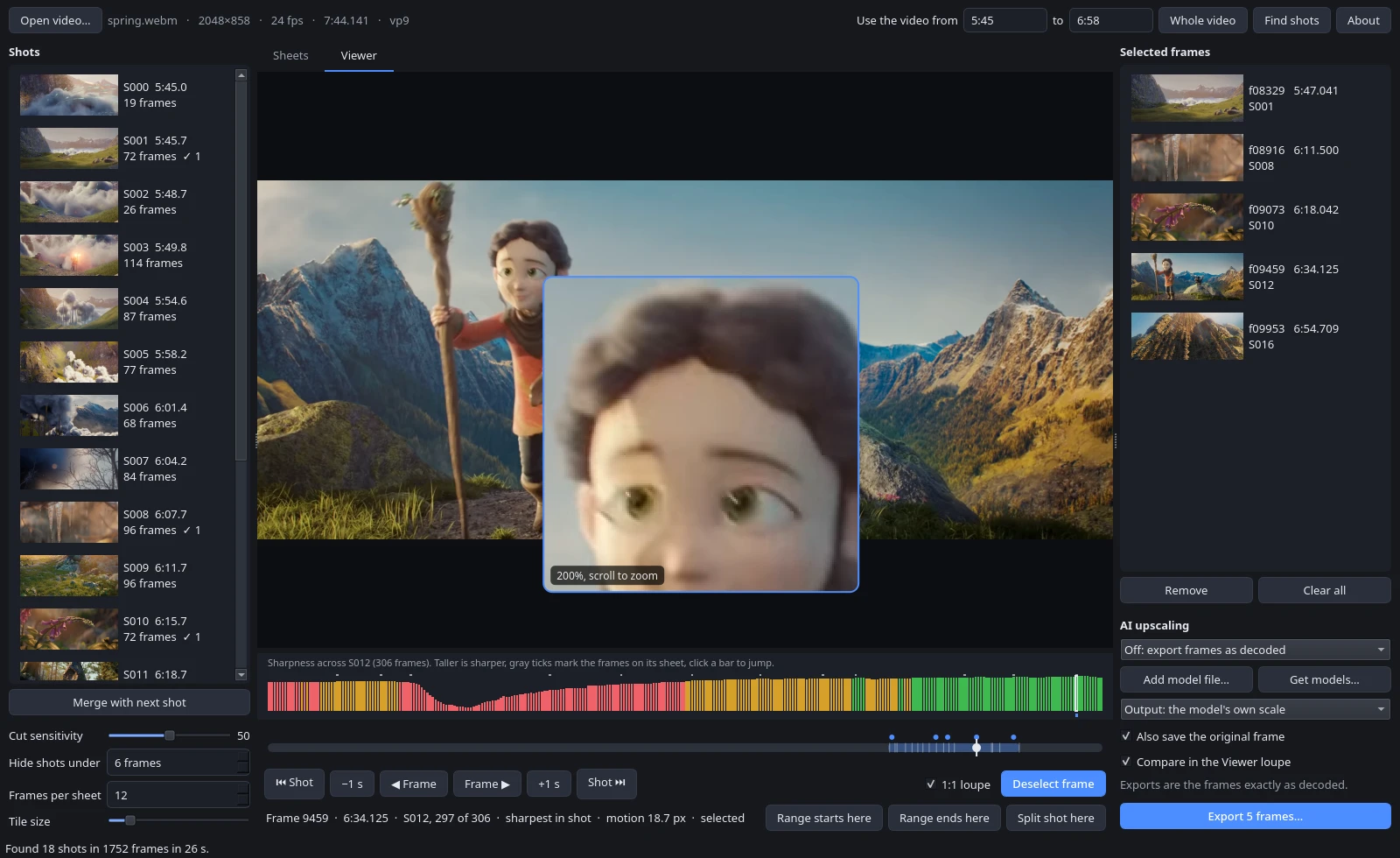Select frame f09459 thumbnail in Selected frames
Image resolution: width=1400 pixels, height=858 pixels.
[1187, 277]
